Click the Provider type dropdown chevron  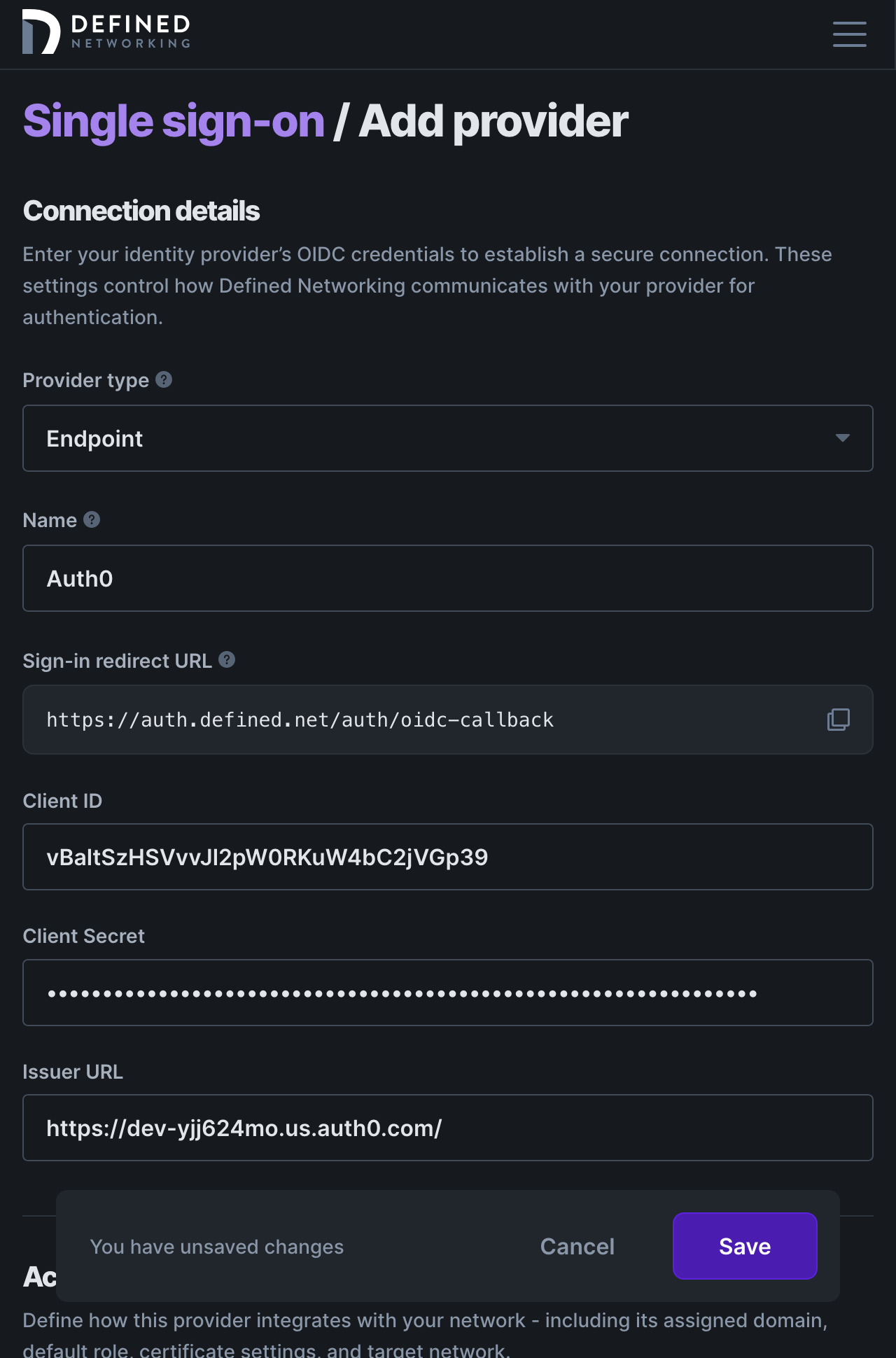tap(843, 438)
